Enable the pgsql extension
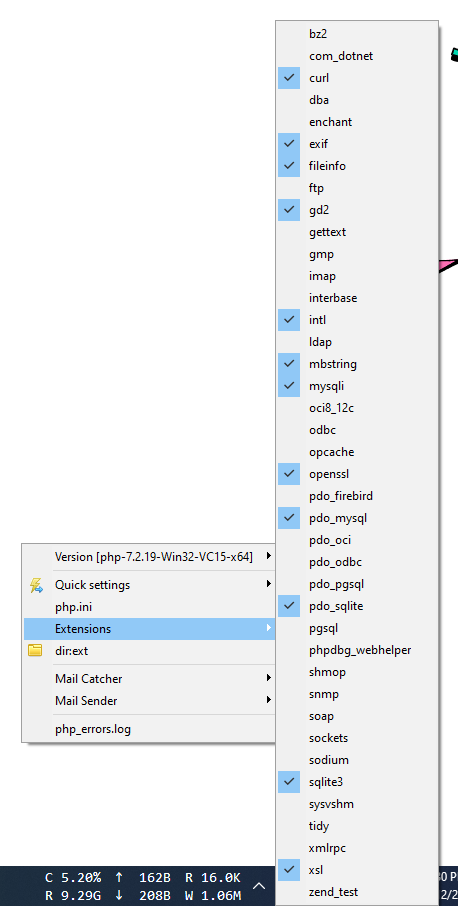This screenshot has height=906, width=458. pyautogui.click(x=357, y=628)
